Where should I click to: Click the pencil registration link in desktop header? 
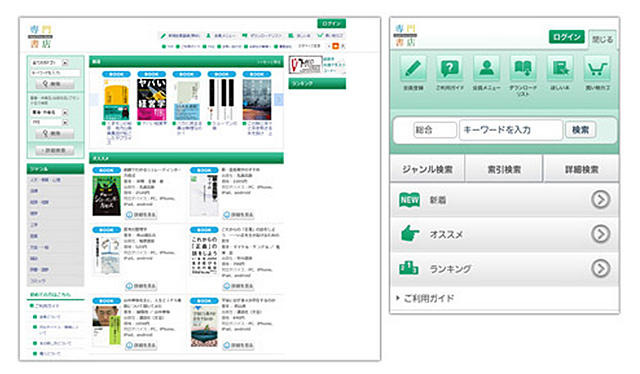point(180,36)
